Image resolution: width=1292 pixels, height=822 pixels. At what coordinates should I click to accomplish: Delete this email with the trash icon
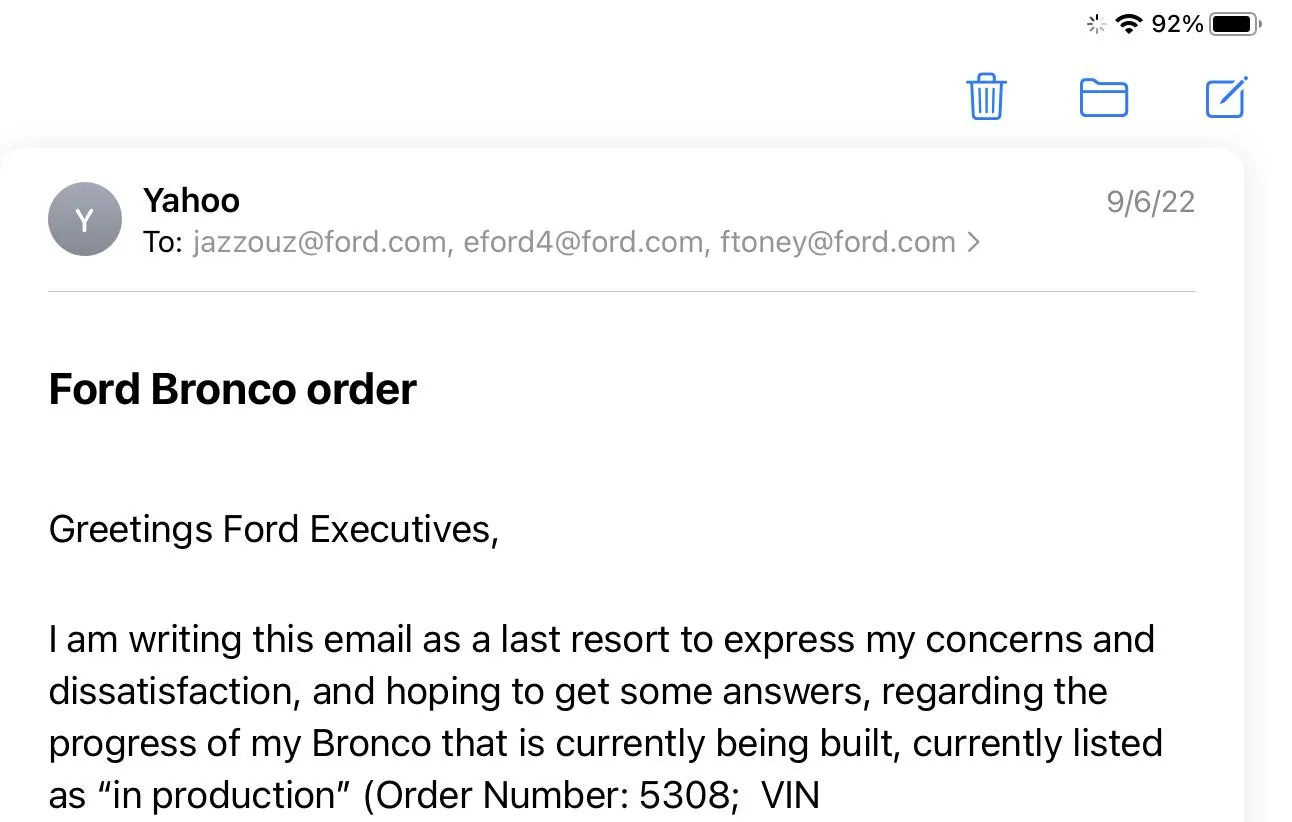pyautogui.click(x=986, y=97)
